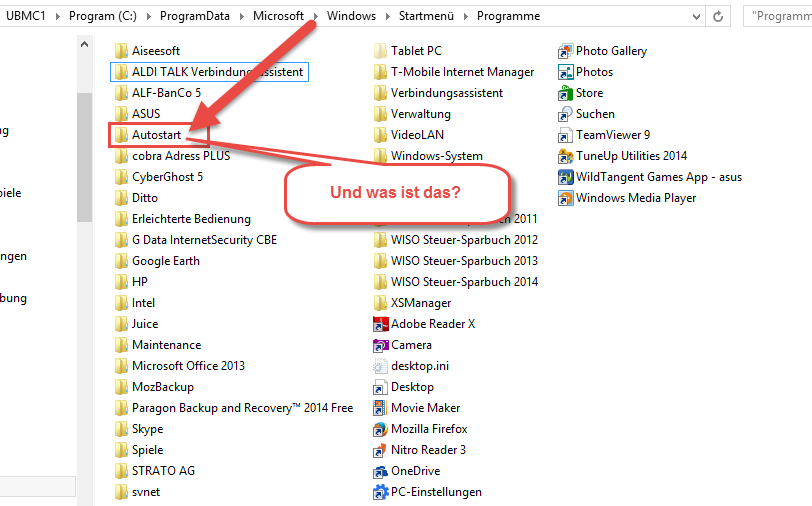Click the search Programme input field
The image size is (812, 506).
pyautogui.click(x=777, y=16)
